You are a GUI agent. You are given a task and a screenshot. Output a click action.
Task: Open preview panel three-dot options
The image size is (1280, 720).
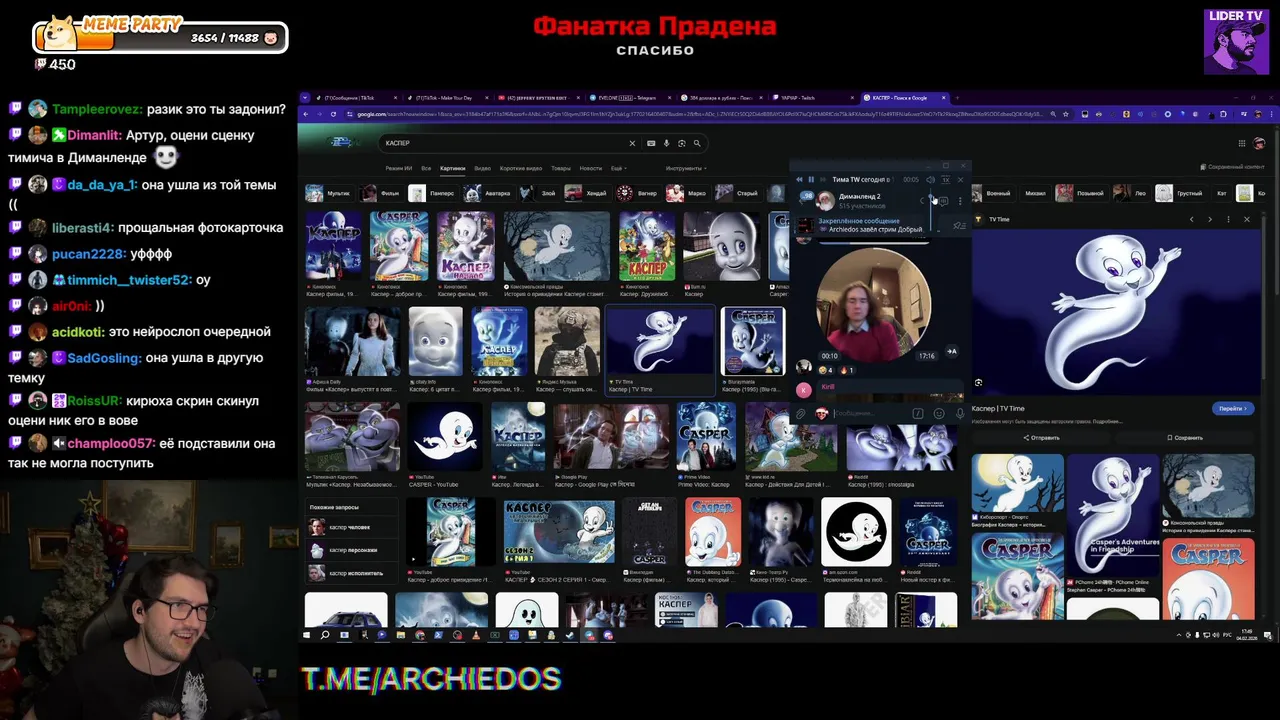[x=1228, y=219]
